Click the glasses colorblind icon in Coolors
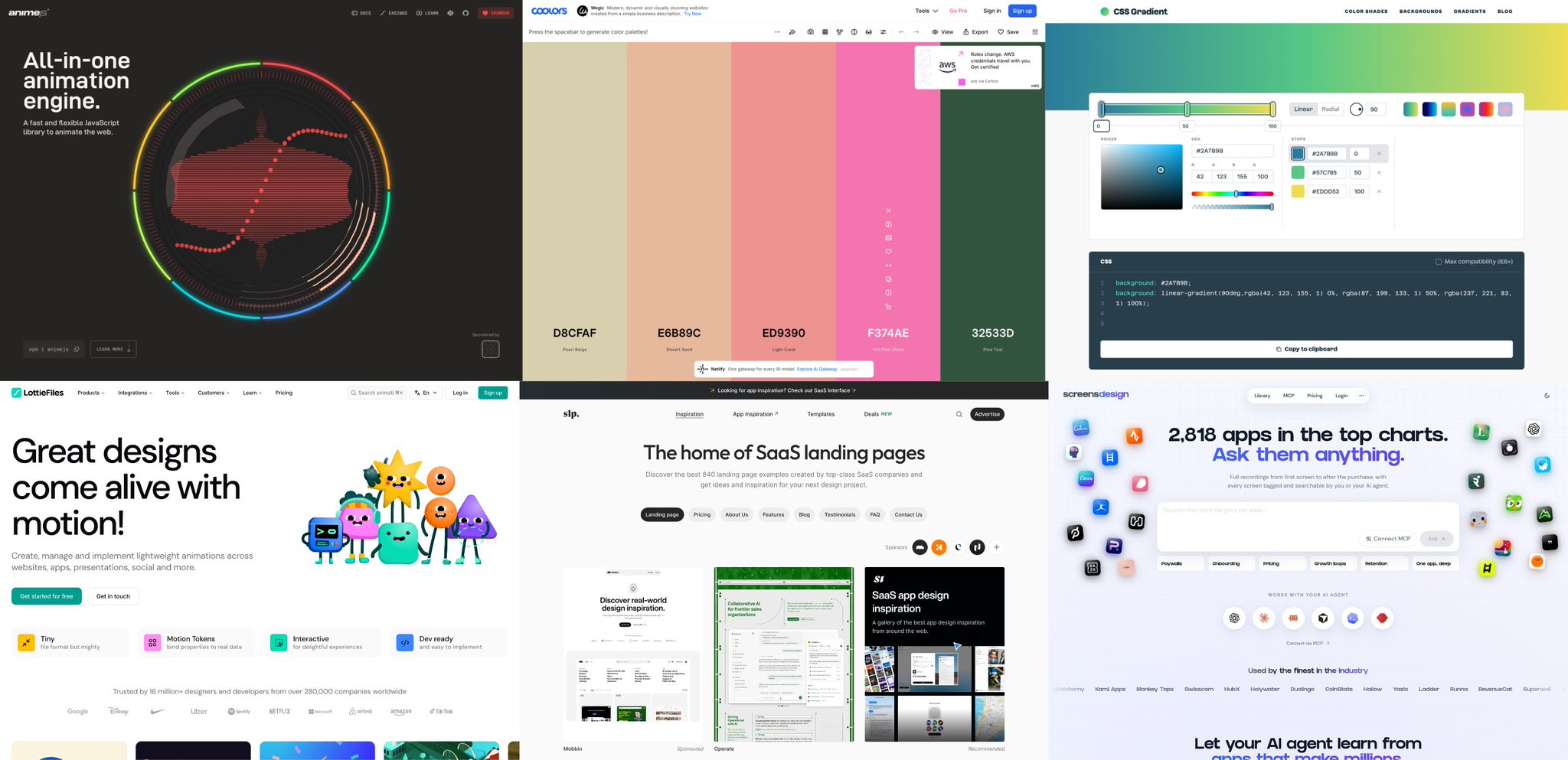Screen dimensions: 1568x760 tap(868, 32)
